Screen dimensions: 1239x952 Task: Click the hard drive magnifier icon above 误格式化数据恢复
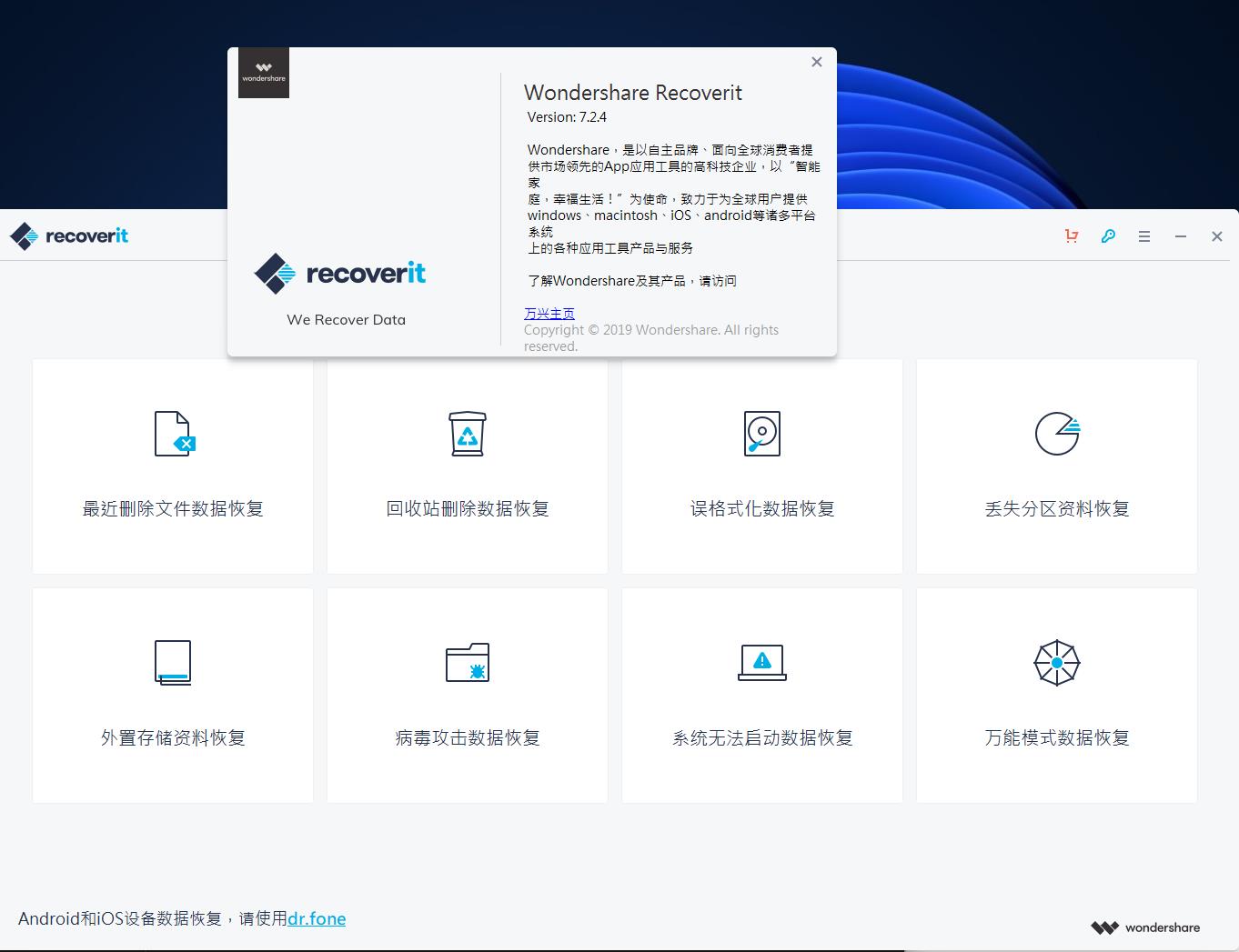[x=761, y=434]
